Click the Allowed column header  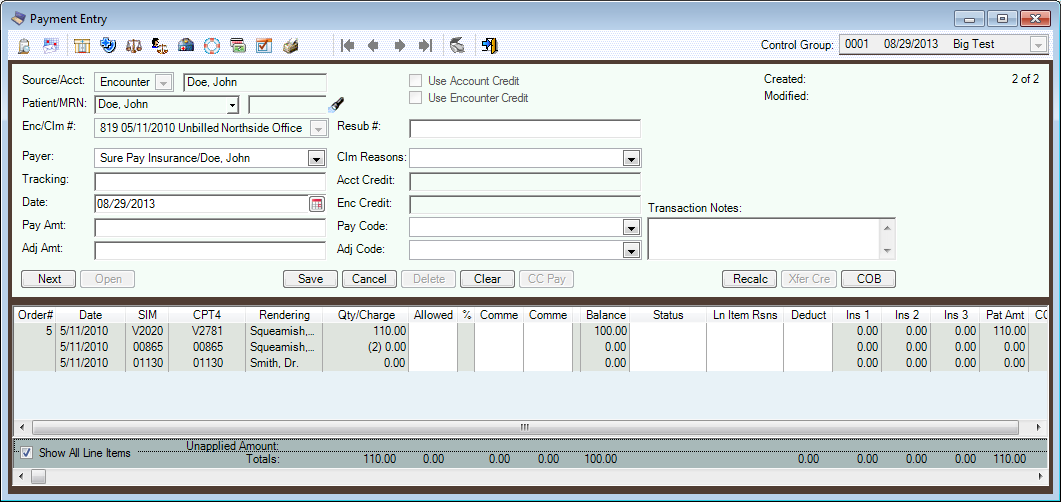(x=434, y=315)
